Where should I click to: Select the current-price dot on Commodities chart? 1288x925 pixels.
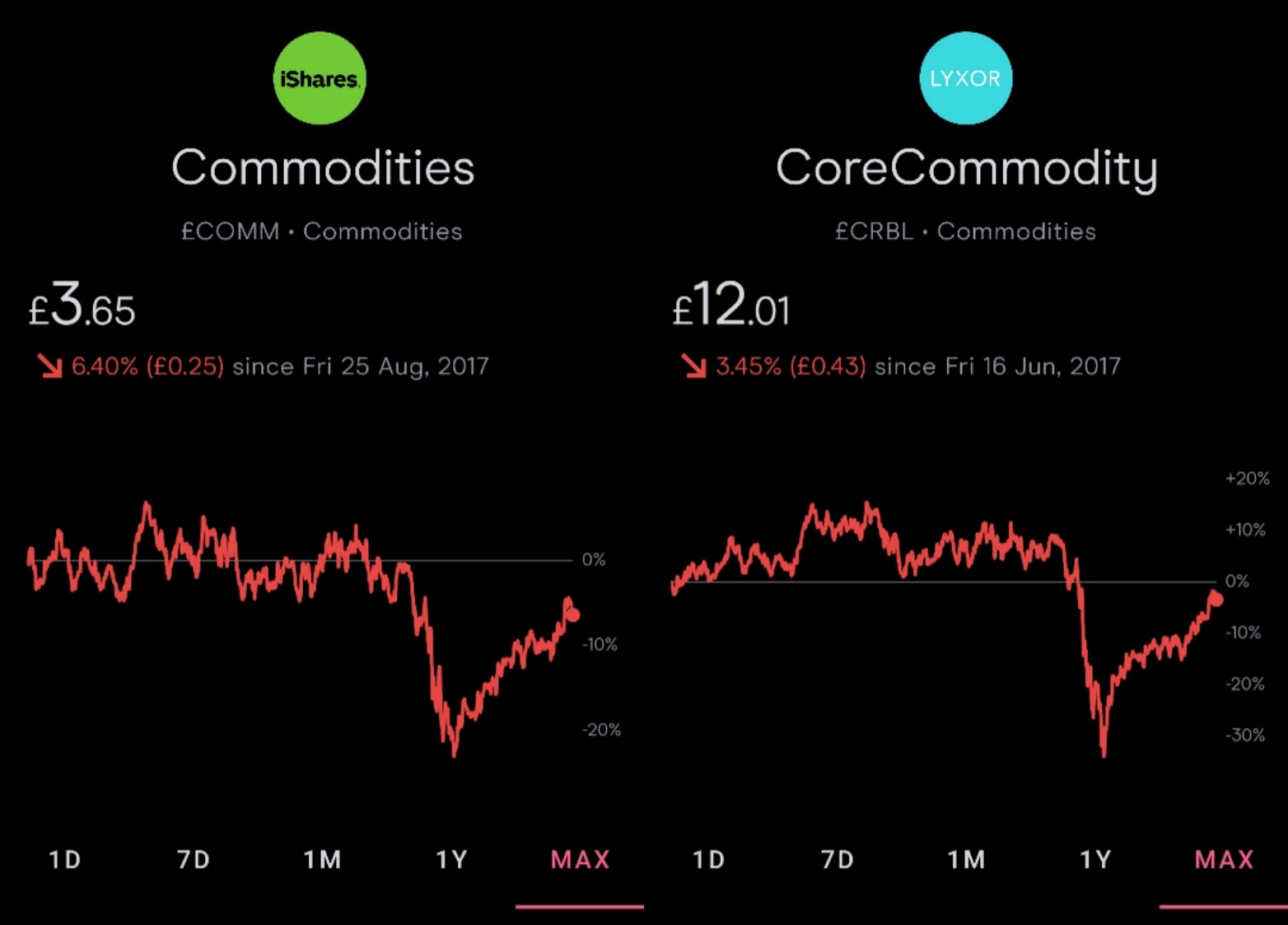click(573, 614)
